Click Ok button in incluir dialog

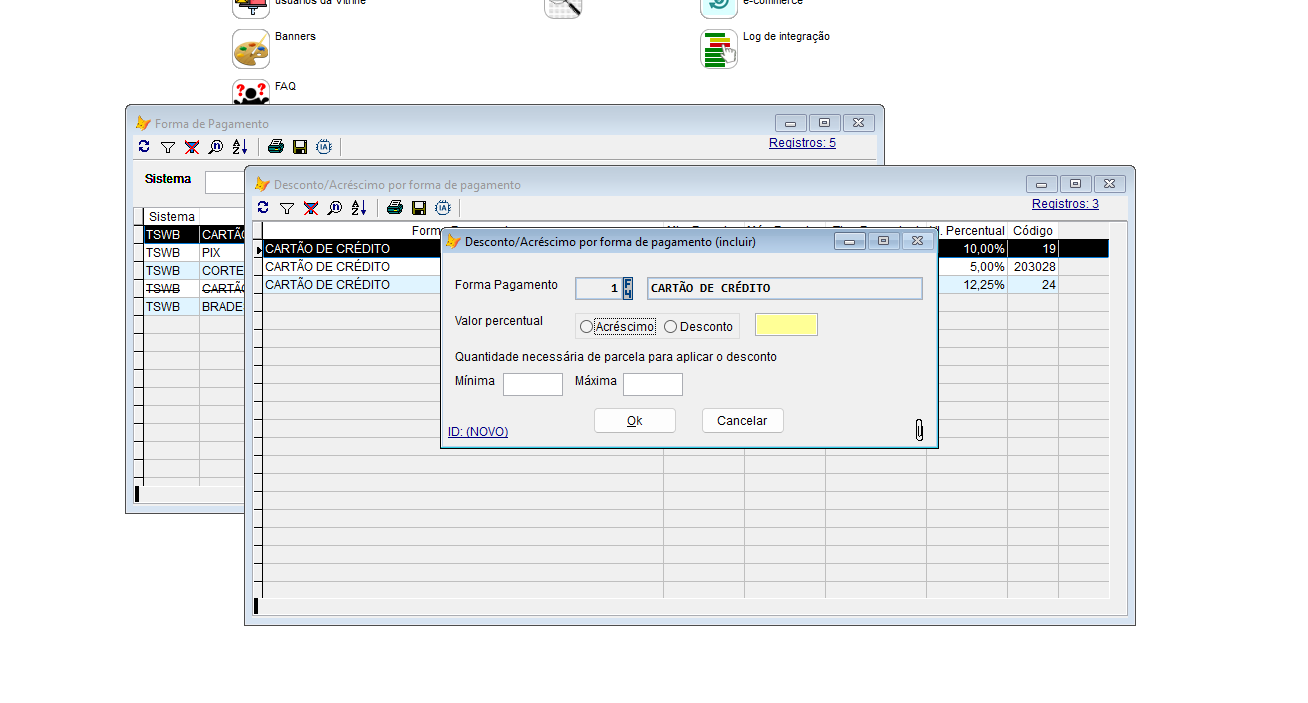[635, 421]
